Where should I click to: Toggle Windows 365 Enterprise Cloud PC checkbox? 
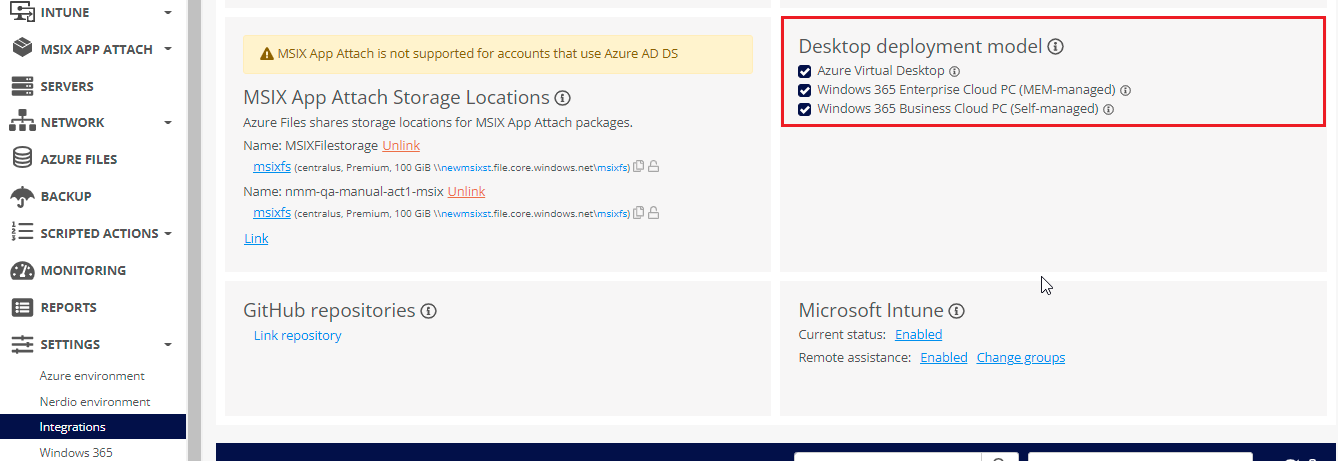point(805,90)
